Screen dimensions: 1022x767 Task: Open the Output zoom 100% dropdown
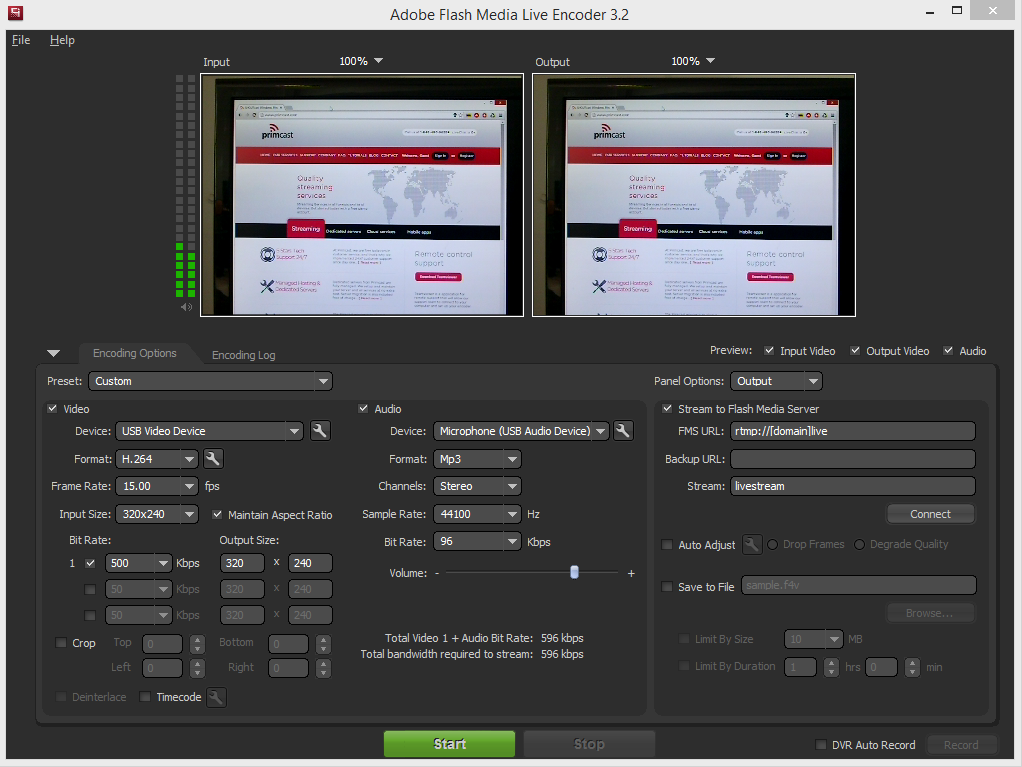[693, 61]
